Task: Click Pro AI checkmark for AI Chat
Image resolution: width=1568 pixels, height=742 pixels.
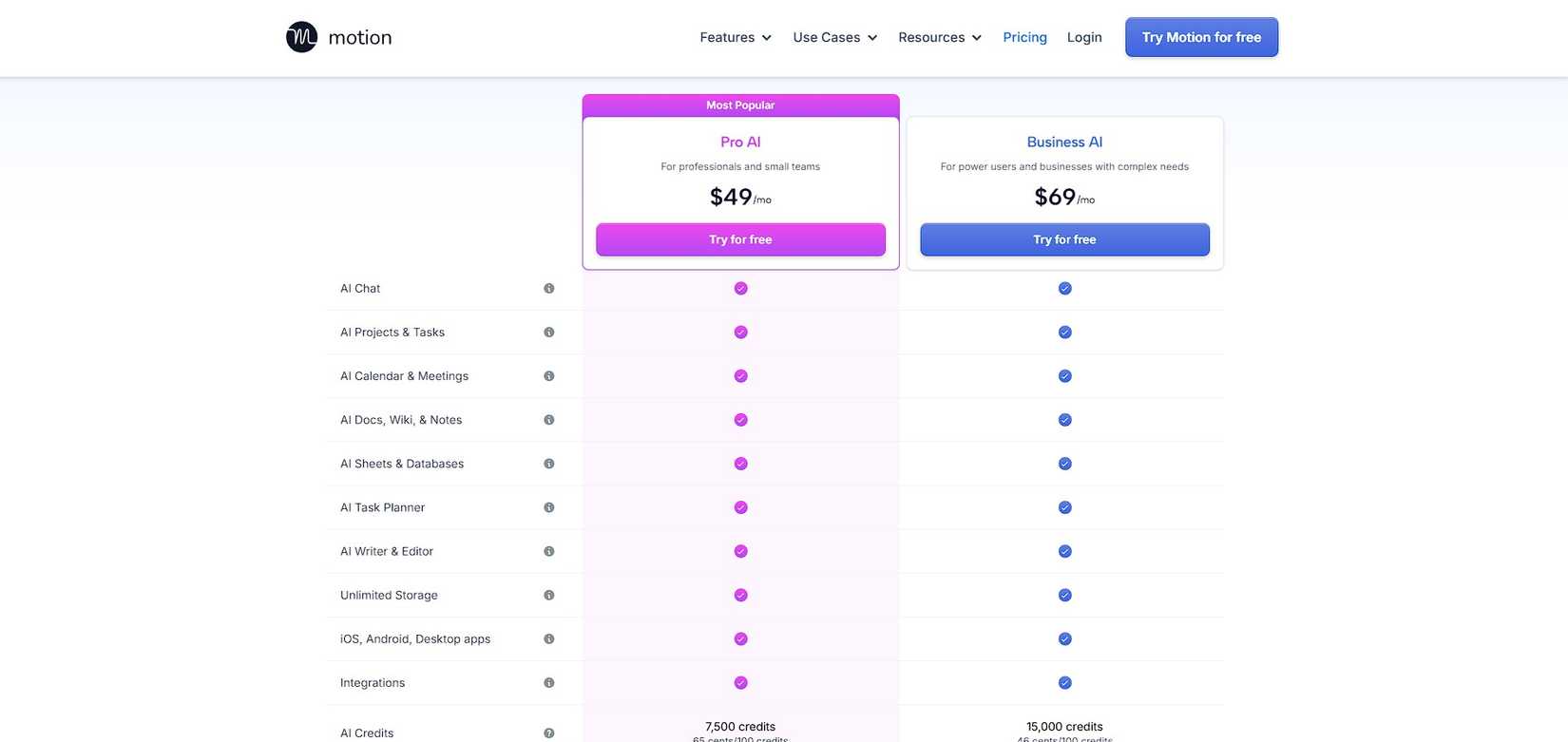Action: pyautogui.click(x=741, y=289)
